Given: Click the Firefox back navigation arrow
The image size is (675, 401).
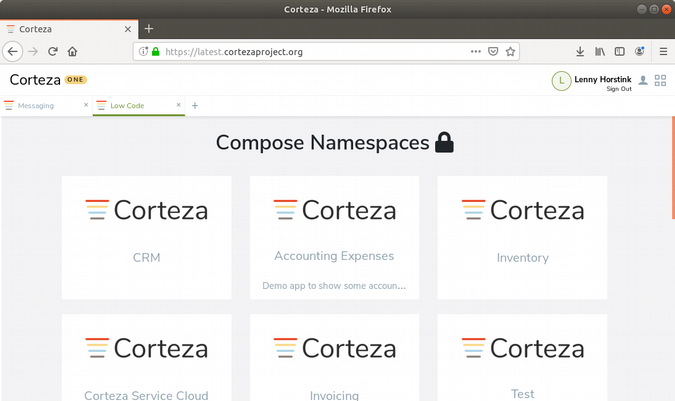Looking at the screenshot, I should tap(13, 51).
